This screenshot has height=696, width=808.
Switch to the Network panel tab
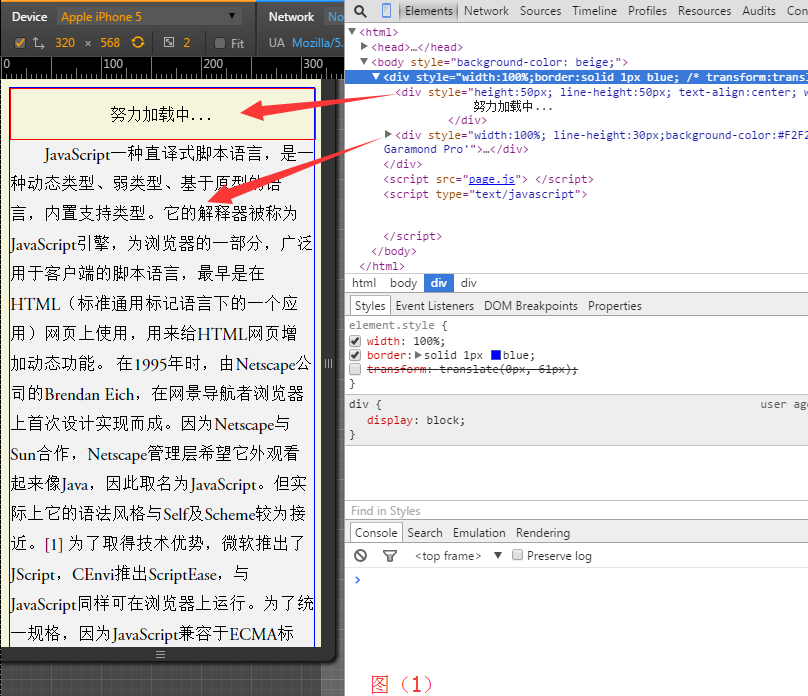point(486,11)
